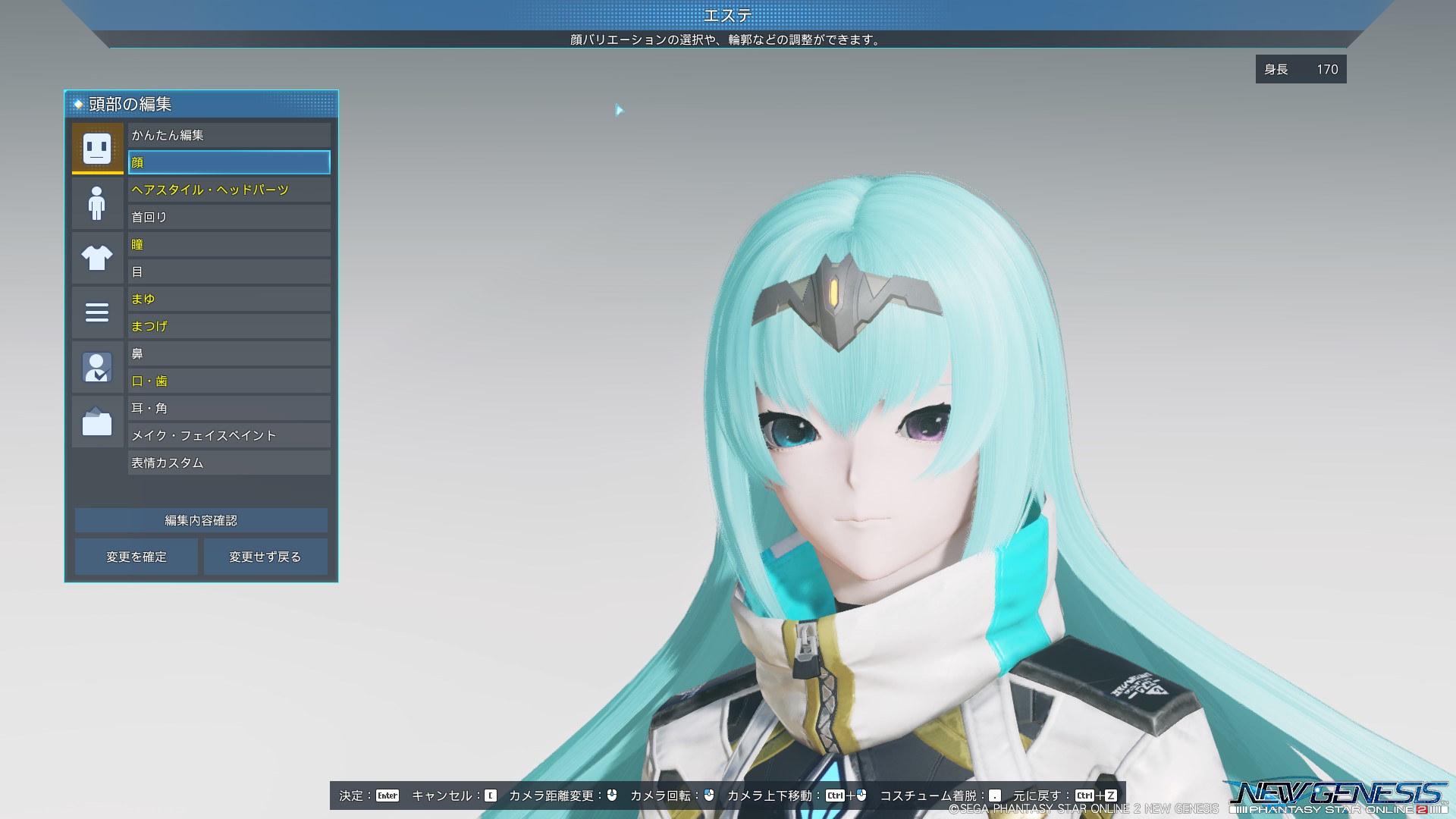Open the folder/save data icon
This screenshot has height=819, width=1456.
97,422
